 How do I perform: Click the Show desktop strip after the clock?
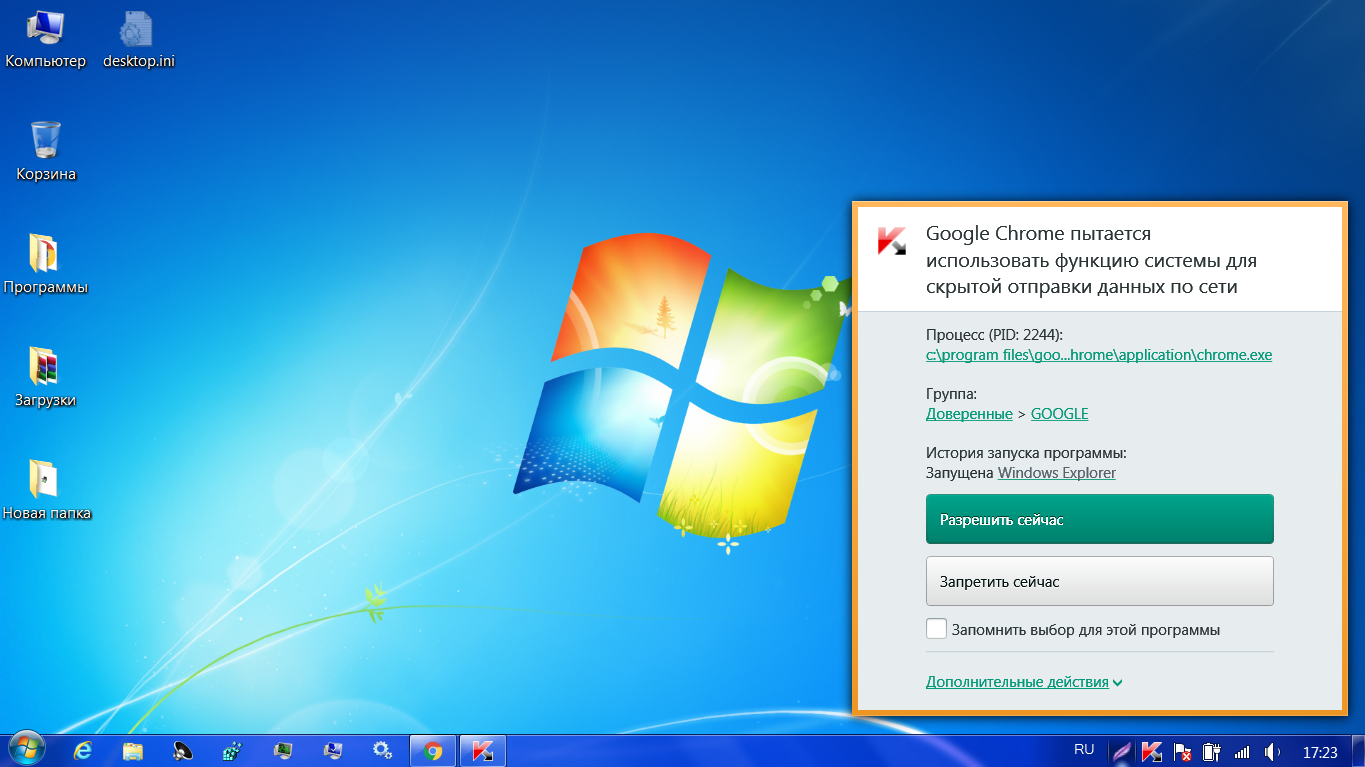1358,751
